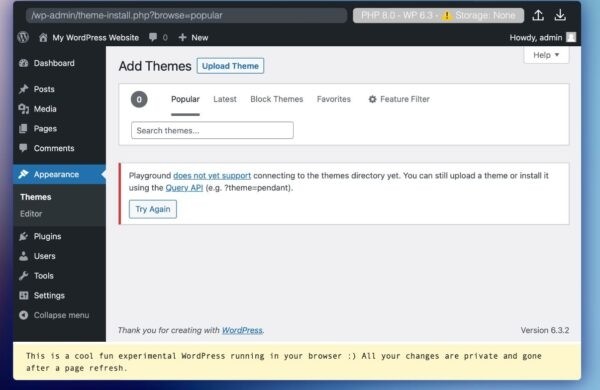Screen dimensions: 600x390
Task: Focus the Search themes input field
Action: tap(212, 131)
